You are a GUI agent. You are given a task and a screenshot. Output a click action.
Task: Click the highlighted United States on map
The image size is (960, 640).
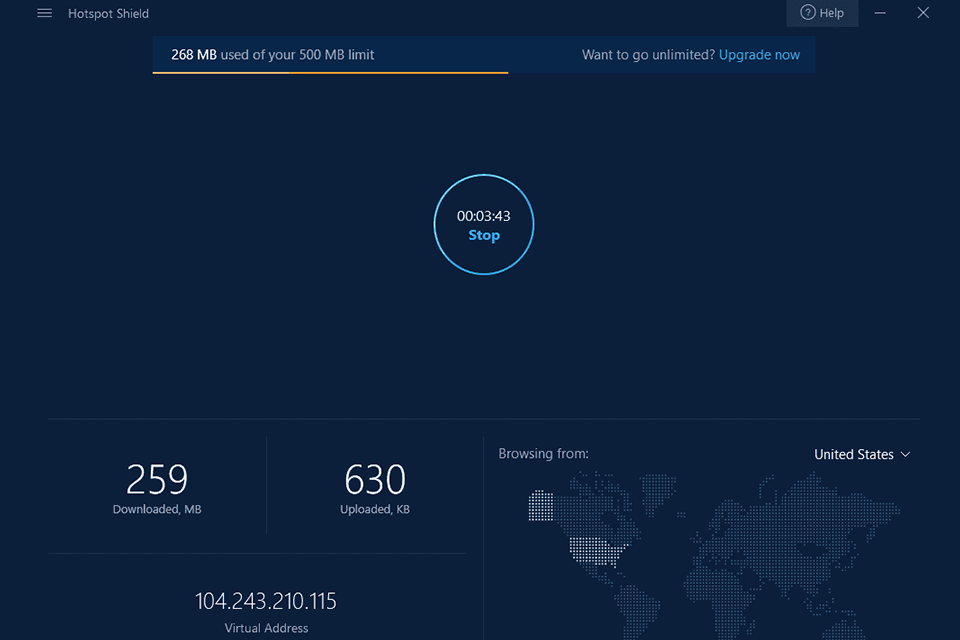597,551
